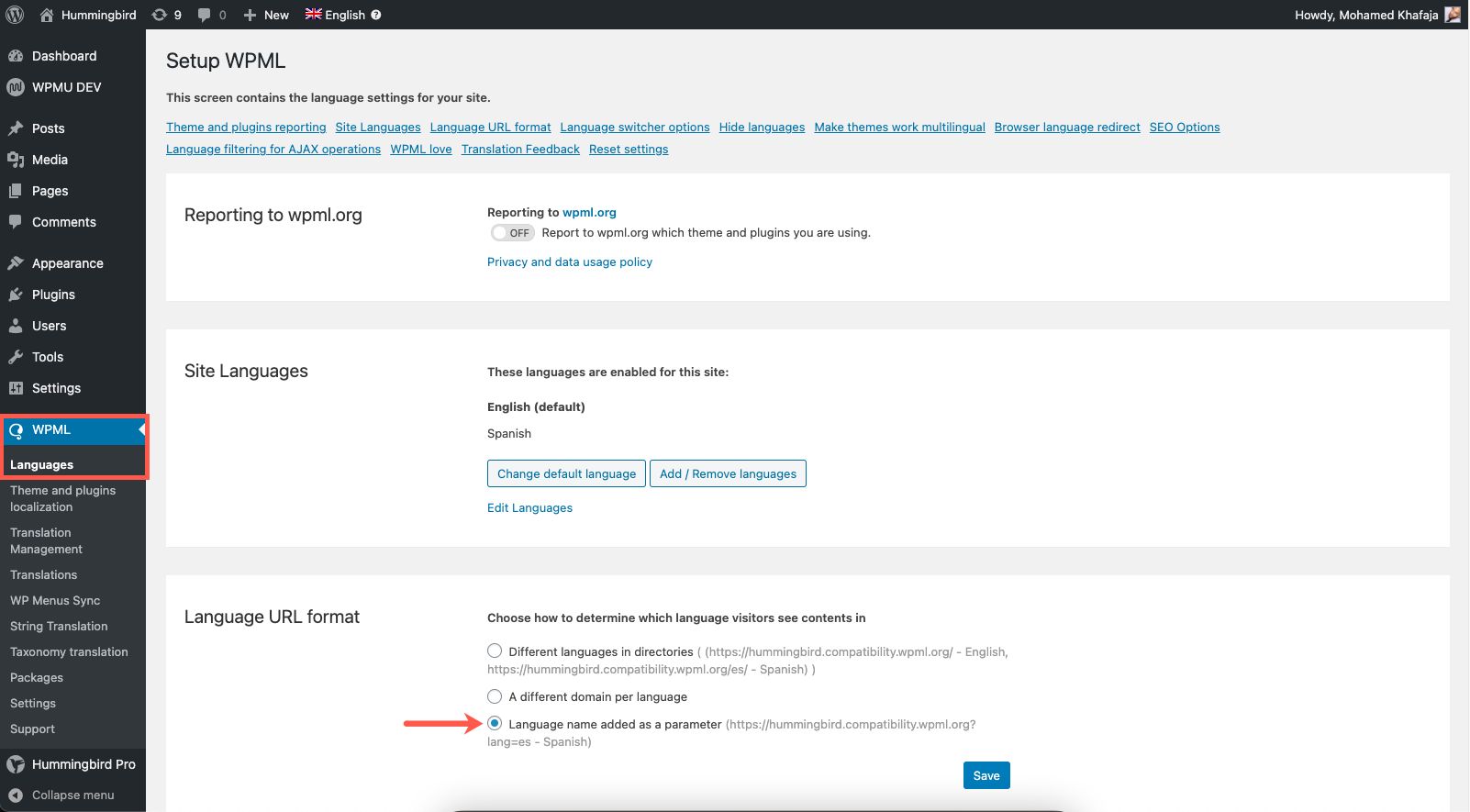This screenshot has width=1470, height=812.
Task: Jump to Reset settings link
Action: coord(629,150)
